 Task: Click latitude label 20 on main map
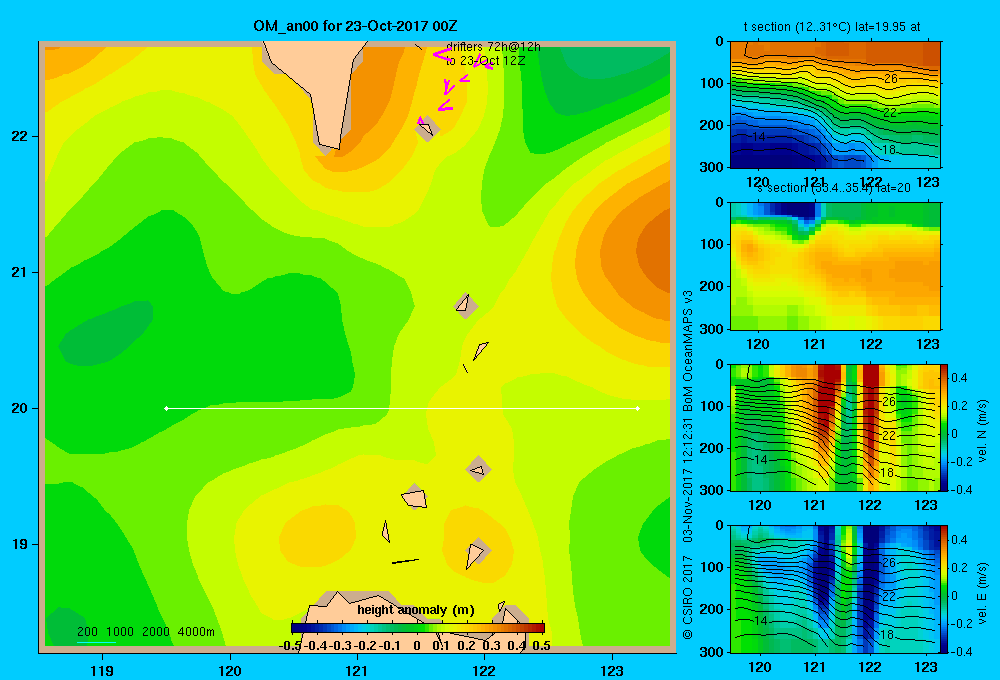point(20,408)
